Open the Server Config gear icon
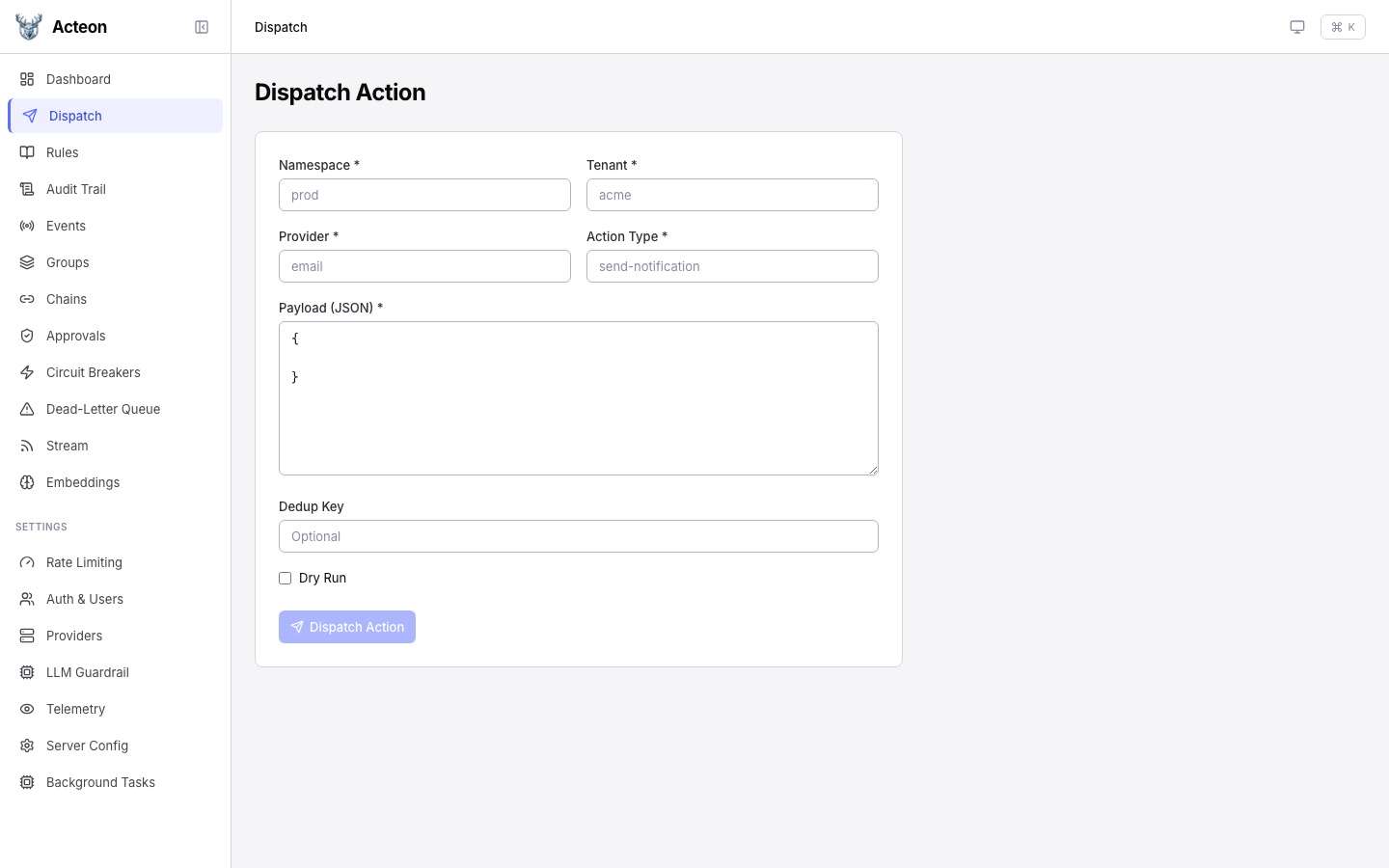The image size is (1389, 868). [27, 746]
